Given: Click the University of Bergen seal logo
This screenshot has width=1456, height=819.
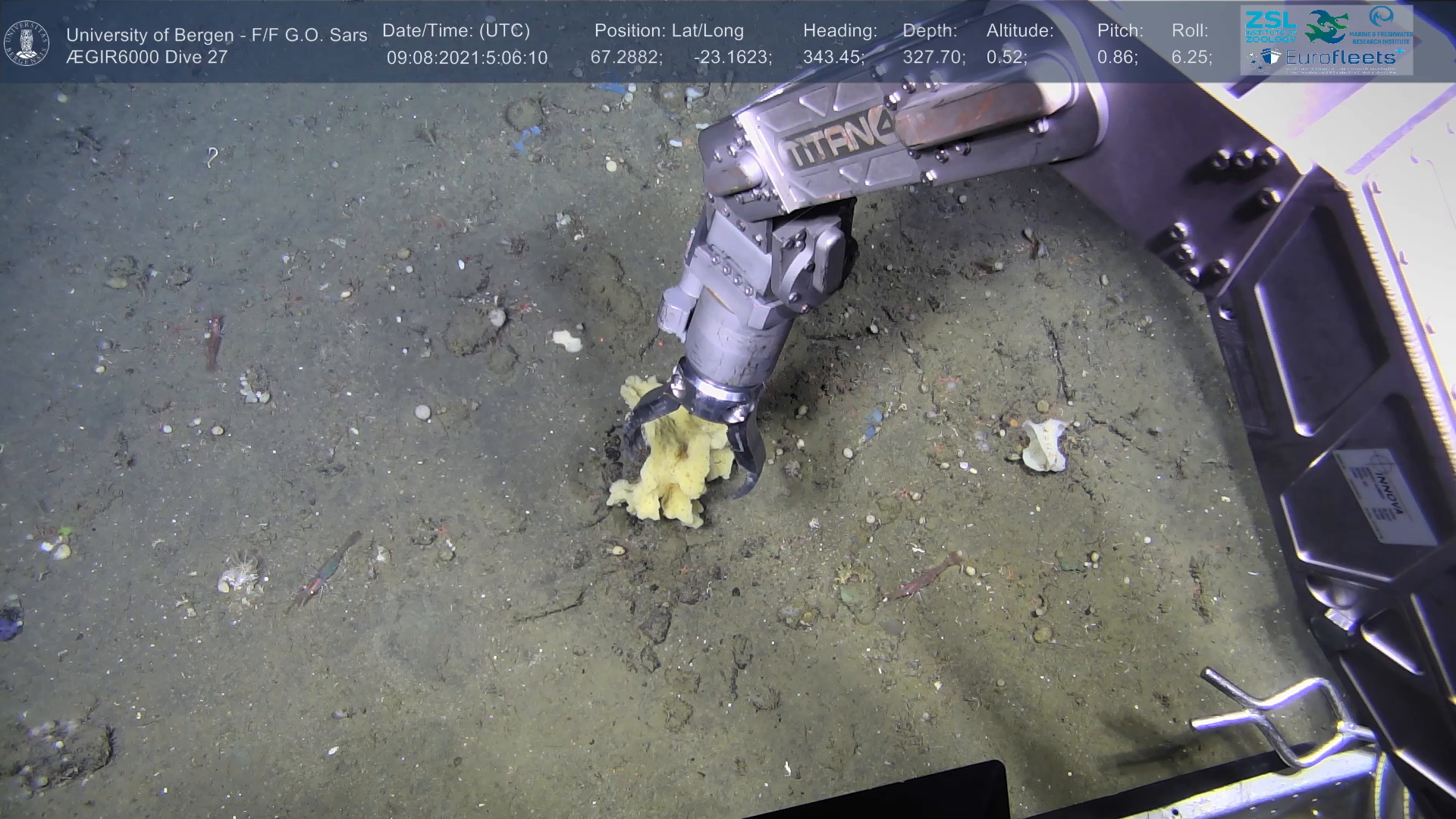Looking at the screenshot, I should point(27,42).
